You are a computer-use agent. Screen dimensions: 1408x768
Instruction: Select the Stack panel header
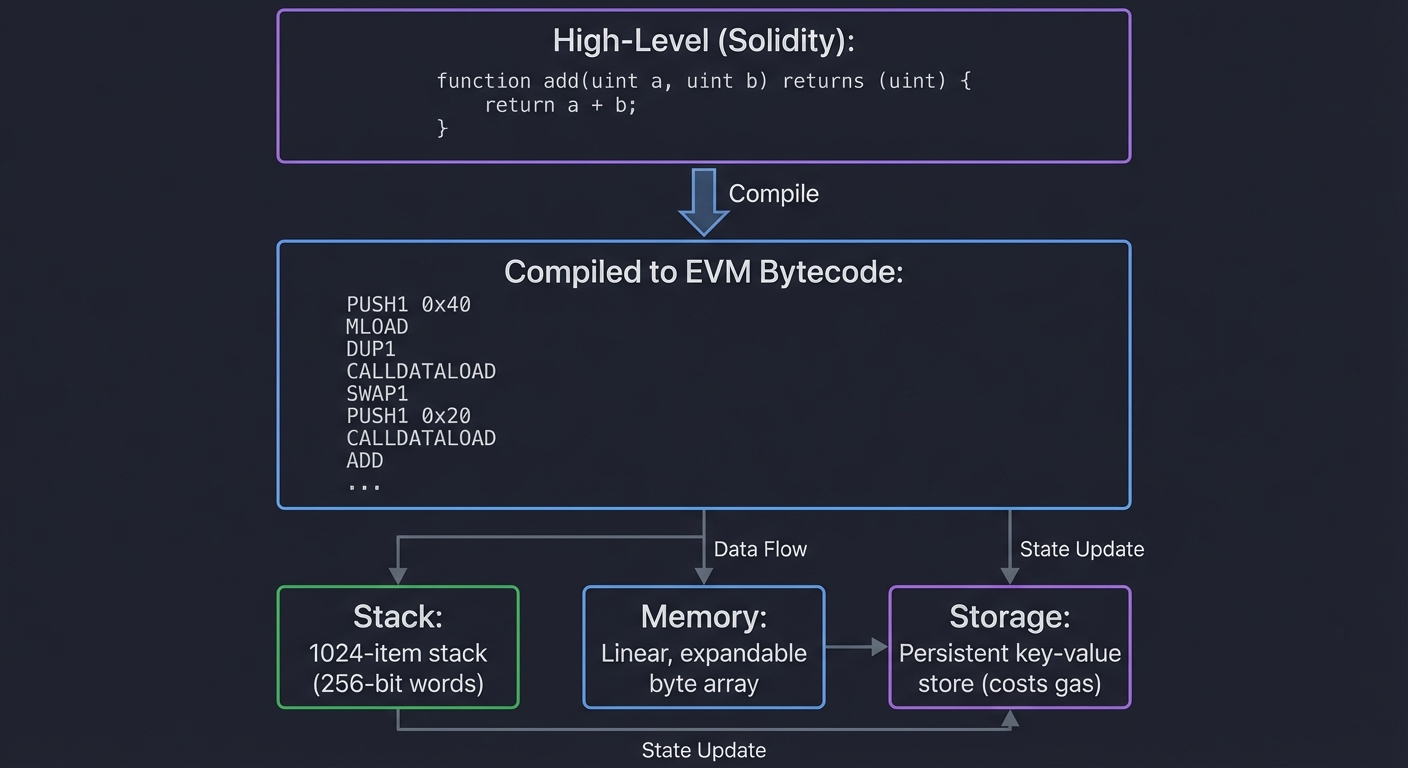pyautogui.click(x=397, y=617)
